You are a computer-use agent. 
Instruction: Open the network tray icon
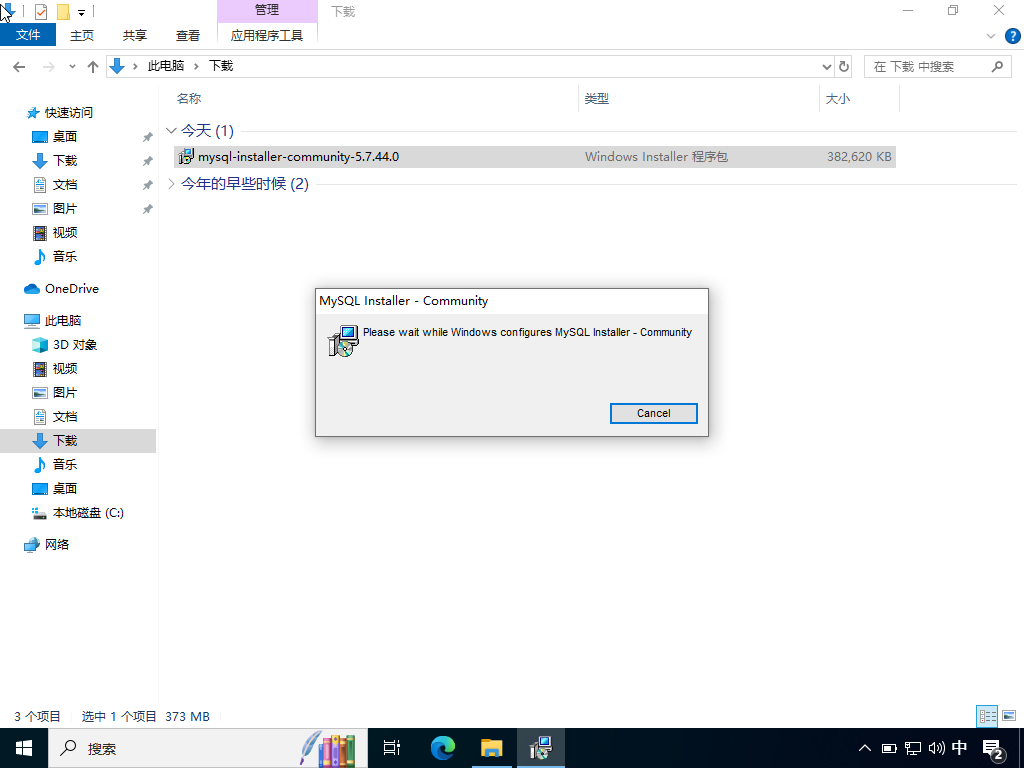[x=913, y=748]
